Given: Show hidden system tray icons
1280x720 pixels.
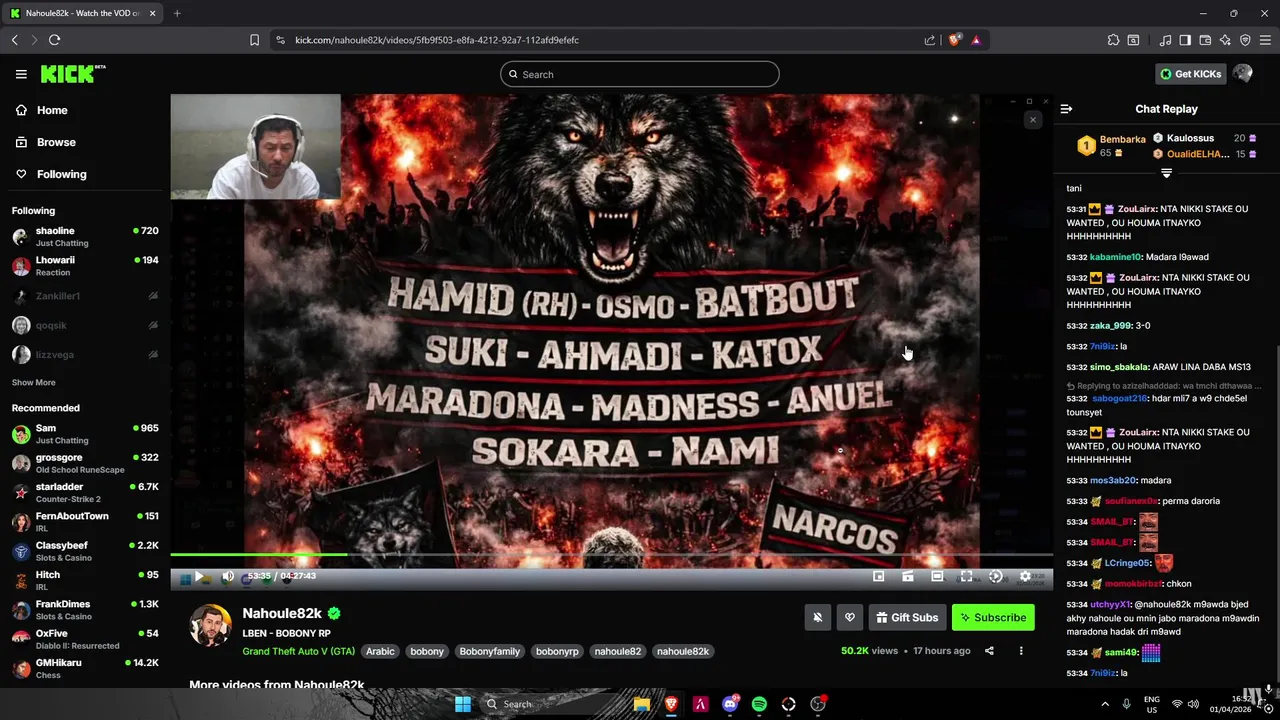Looking at the screenshot, I should [1105, 704].
